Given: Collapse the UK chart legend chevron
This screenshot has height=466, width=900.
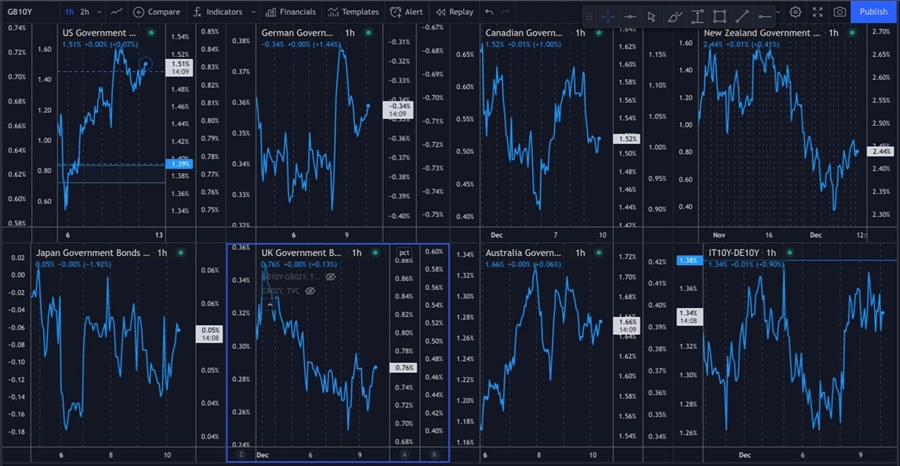Looking at the screenshot, I should coord(270,303).
